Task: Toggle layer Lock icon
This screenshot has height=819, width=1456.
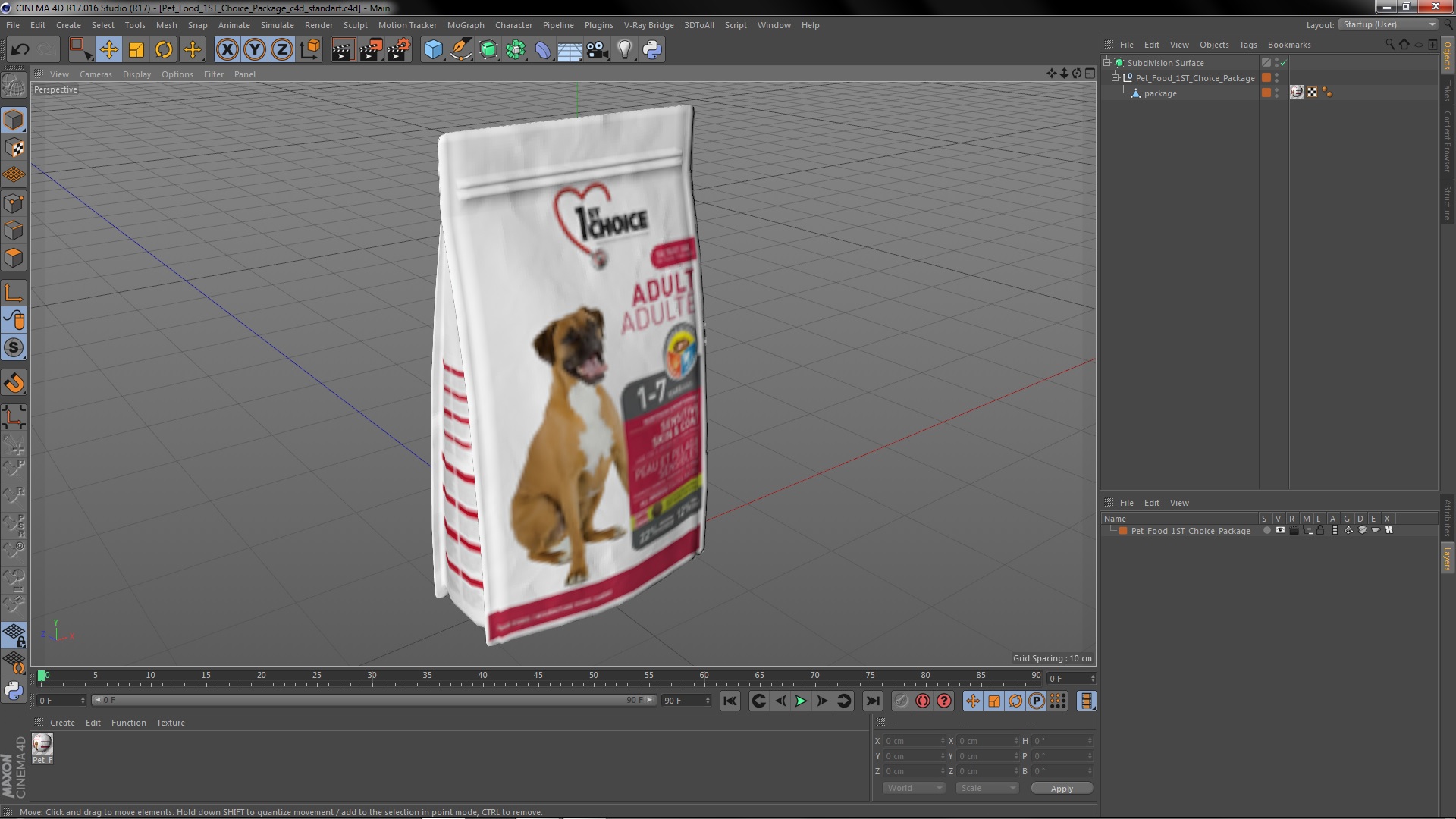Action: coord(1320,531)
